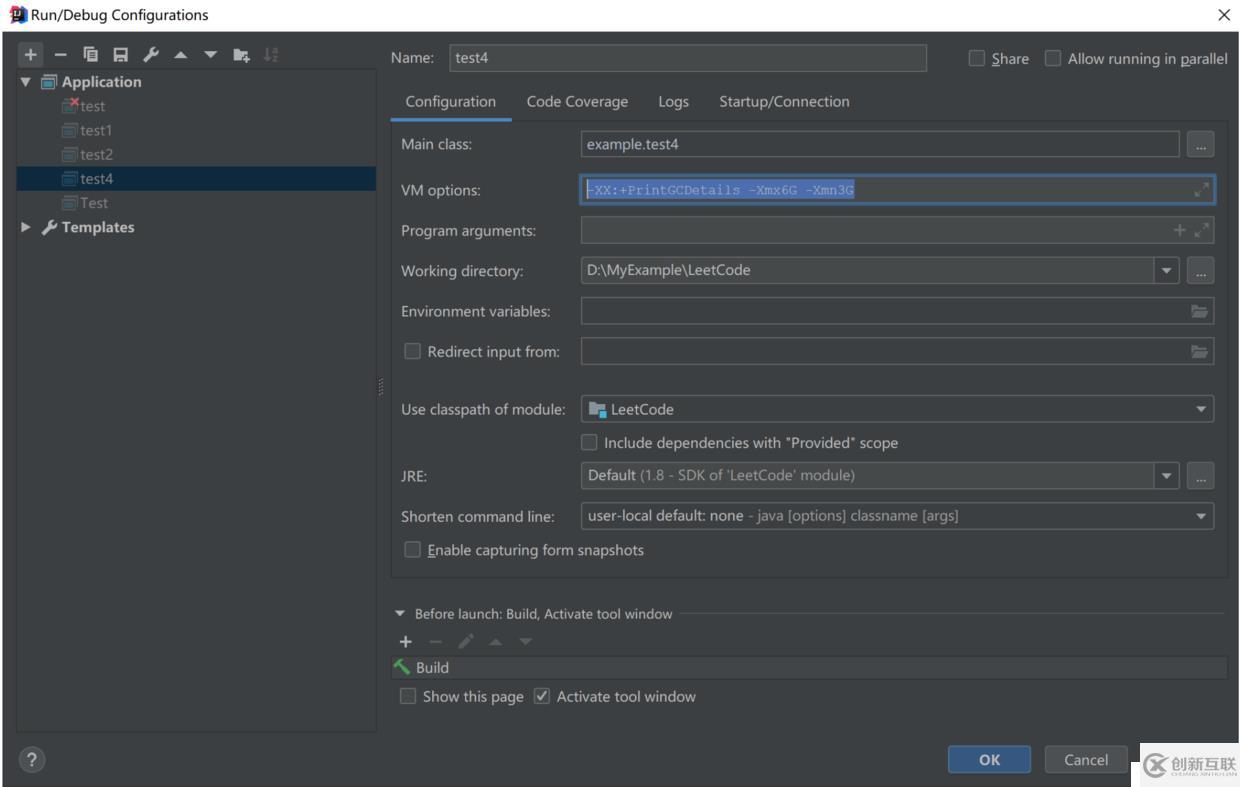Add a Before launch task
Viewport: 1240px width, 787px height.
point(405,642)
